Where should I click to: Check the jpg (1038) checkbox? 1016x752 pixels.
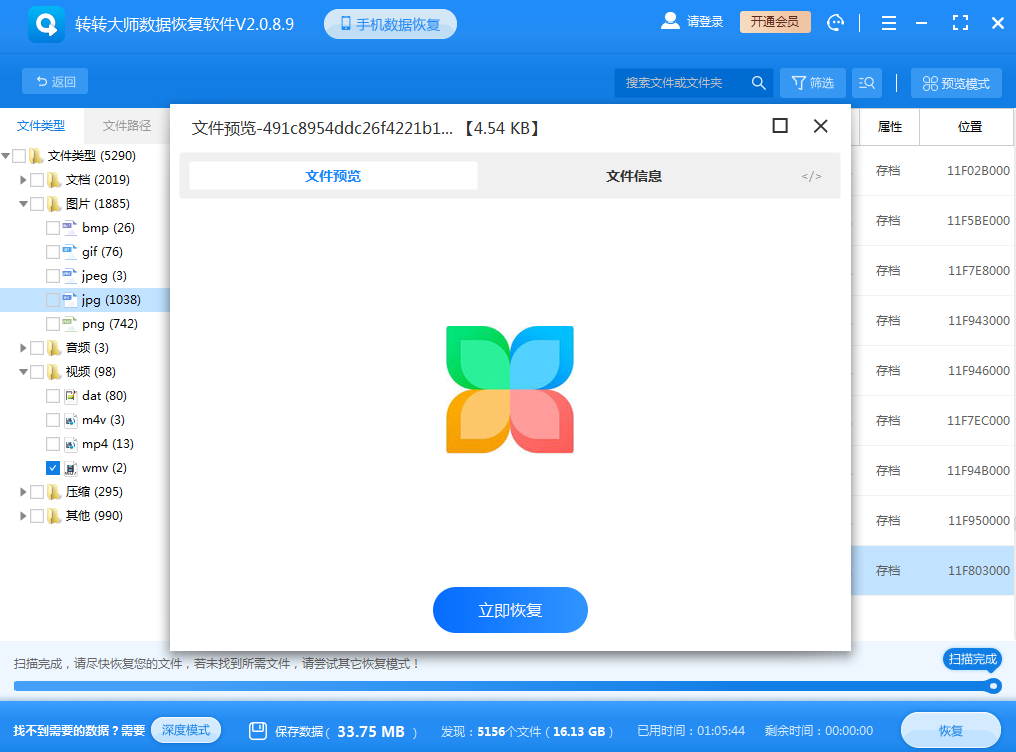coord(51,299)
